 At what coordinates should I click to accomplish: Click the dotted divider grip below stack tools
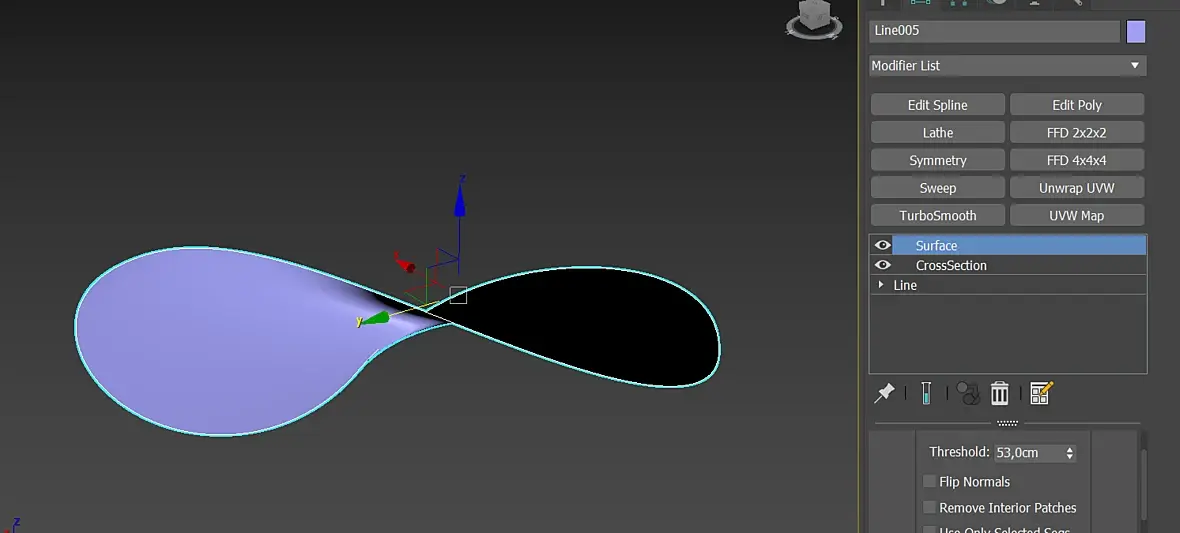pos(1007,423)
